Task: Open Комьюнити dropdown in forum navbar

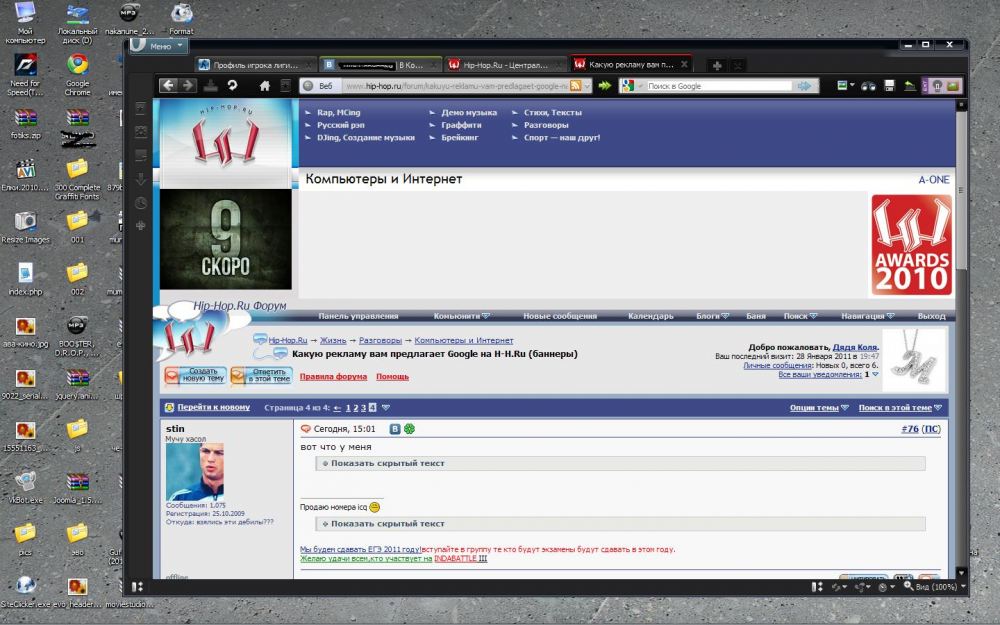Action: [462, 316]
